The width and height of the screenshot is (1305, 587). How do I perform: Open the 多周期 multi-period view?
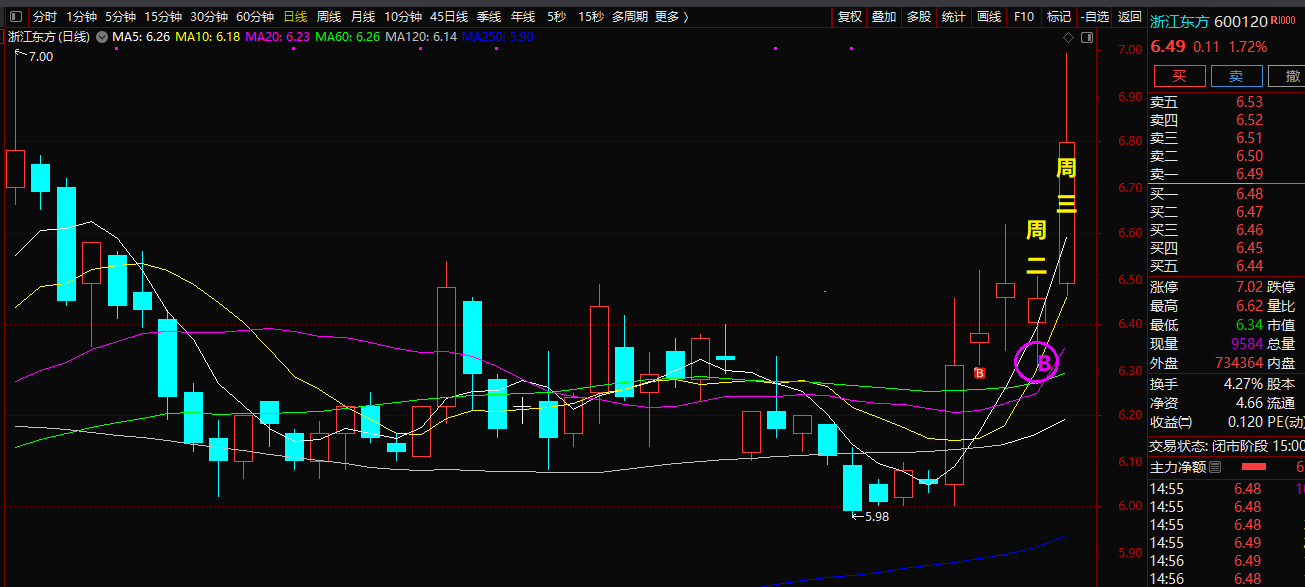pos(630,17)
